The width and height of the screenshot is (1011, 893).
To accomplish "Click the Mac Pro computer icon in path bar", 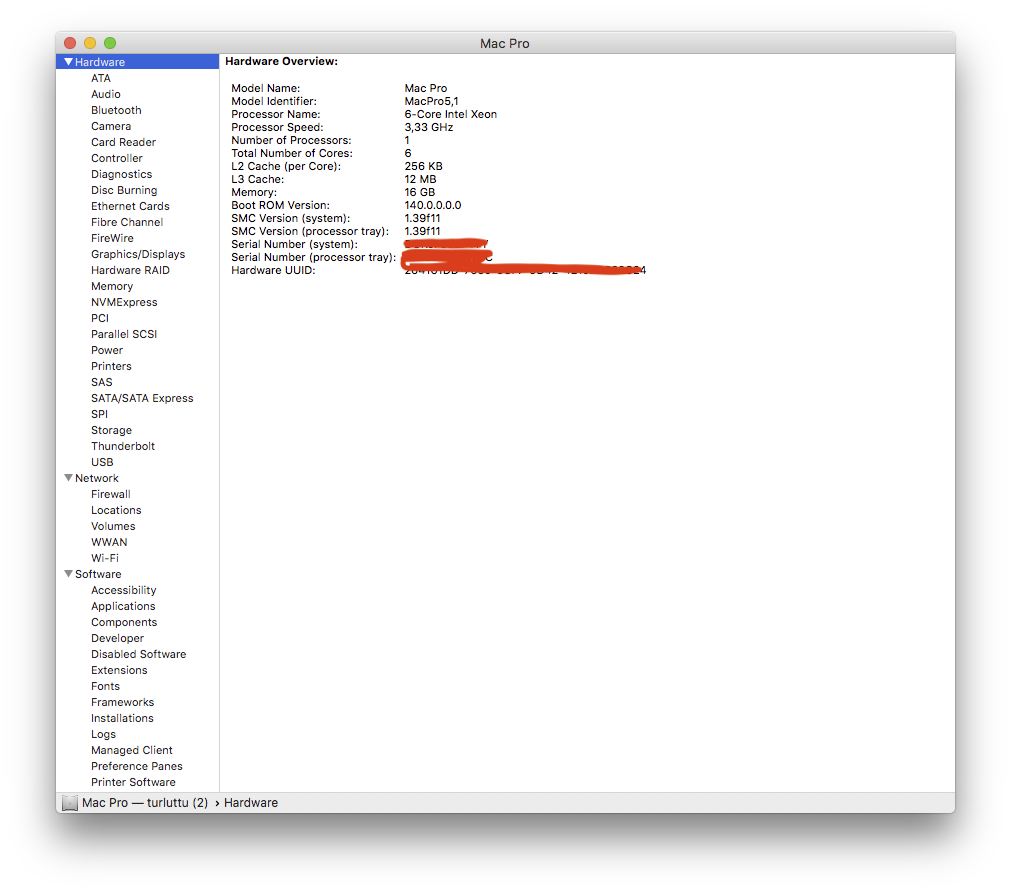I will 70,803.
